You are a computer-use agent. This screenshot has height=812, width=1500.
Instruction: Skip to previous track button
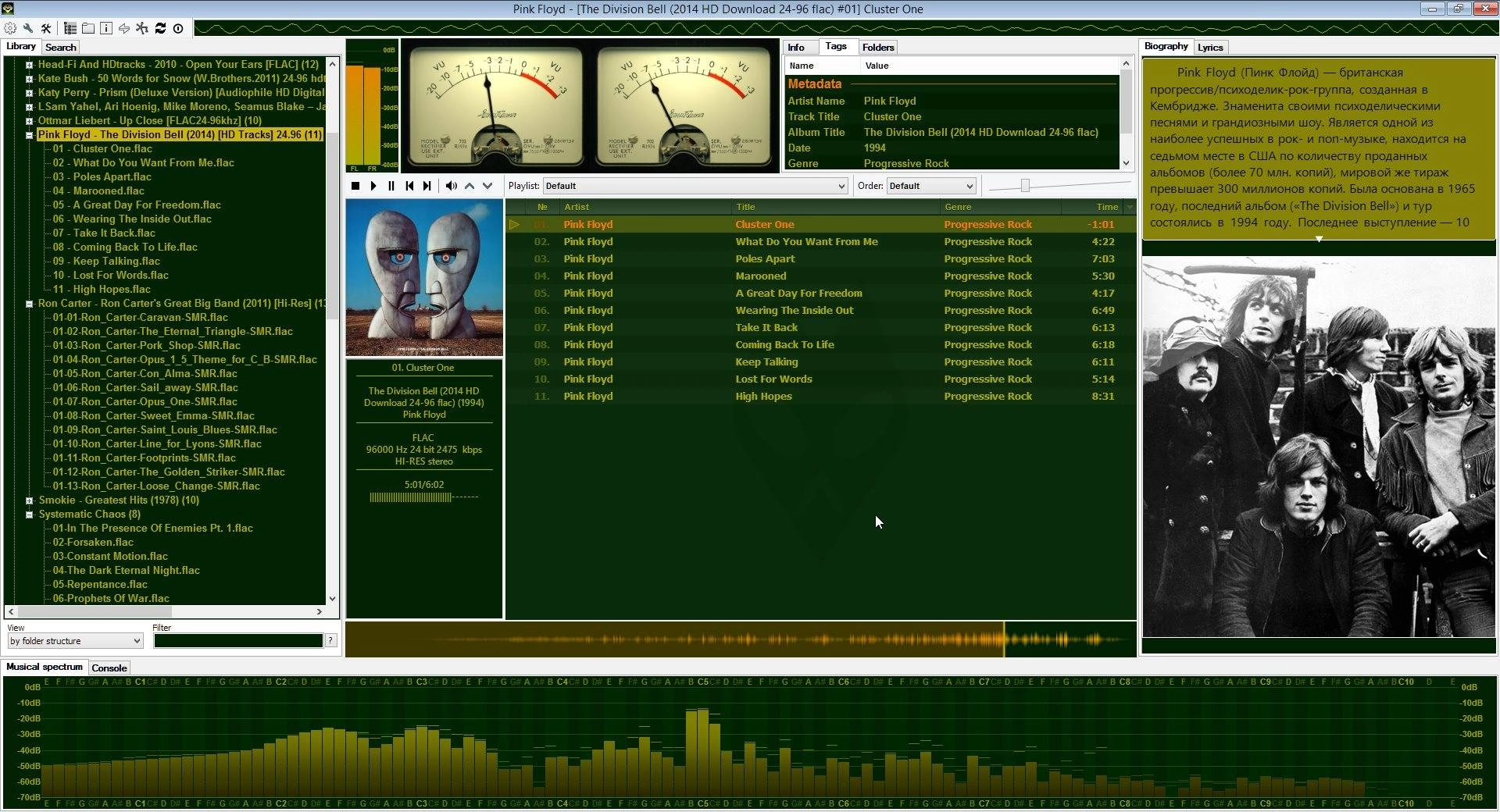[x=409, y=186]
